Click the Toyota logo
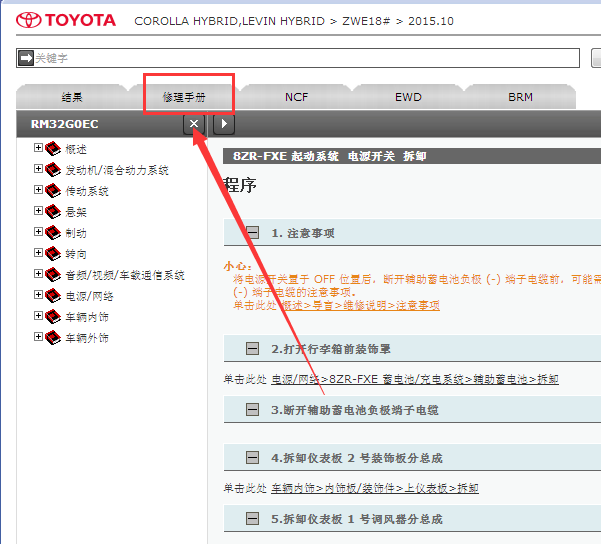This screenshot has height=544, width=601. (66, 20)
